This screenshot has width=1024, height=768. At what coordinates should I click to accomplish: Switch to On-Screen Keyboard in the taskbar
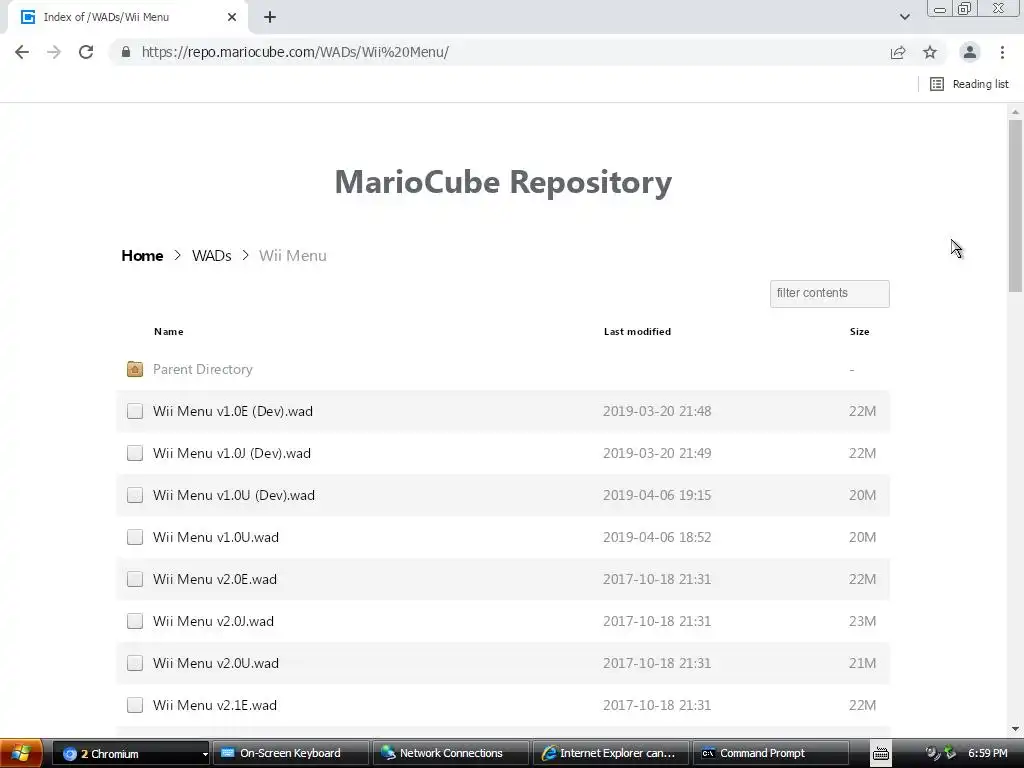pyautogui.click(x=291, y=754)
